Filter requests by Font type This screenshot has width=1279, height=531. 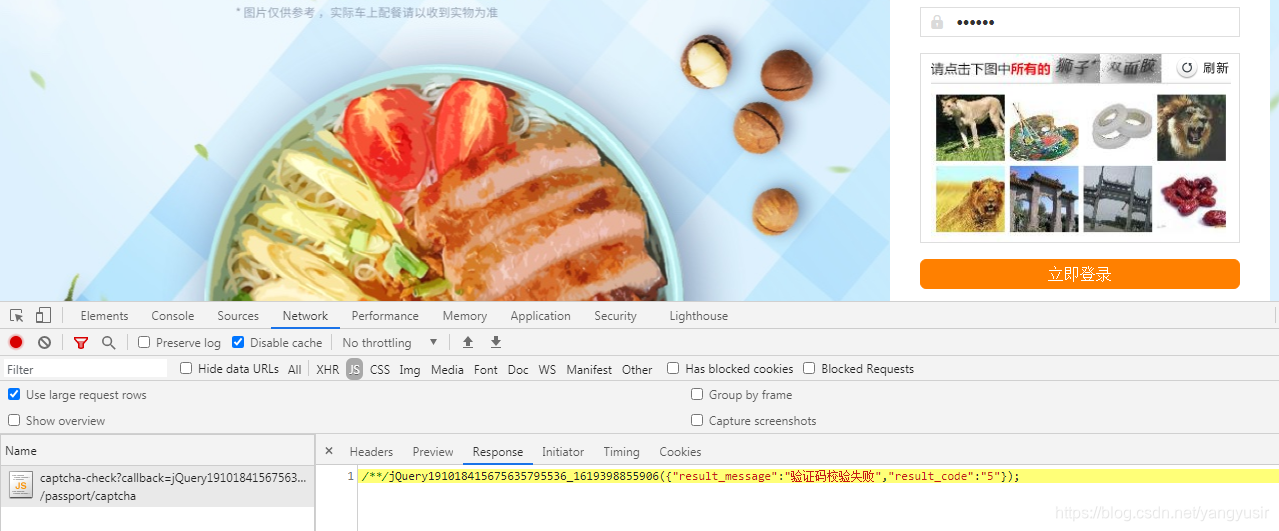pos(486,369)
